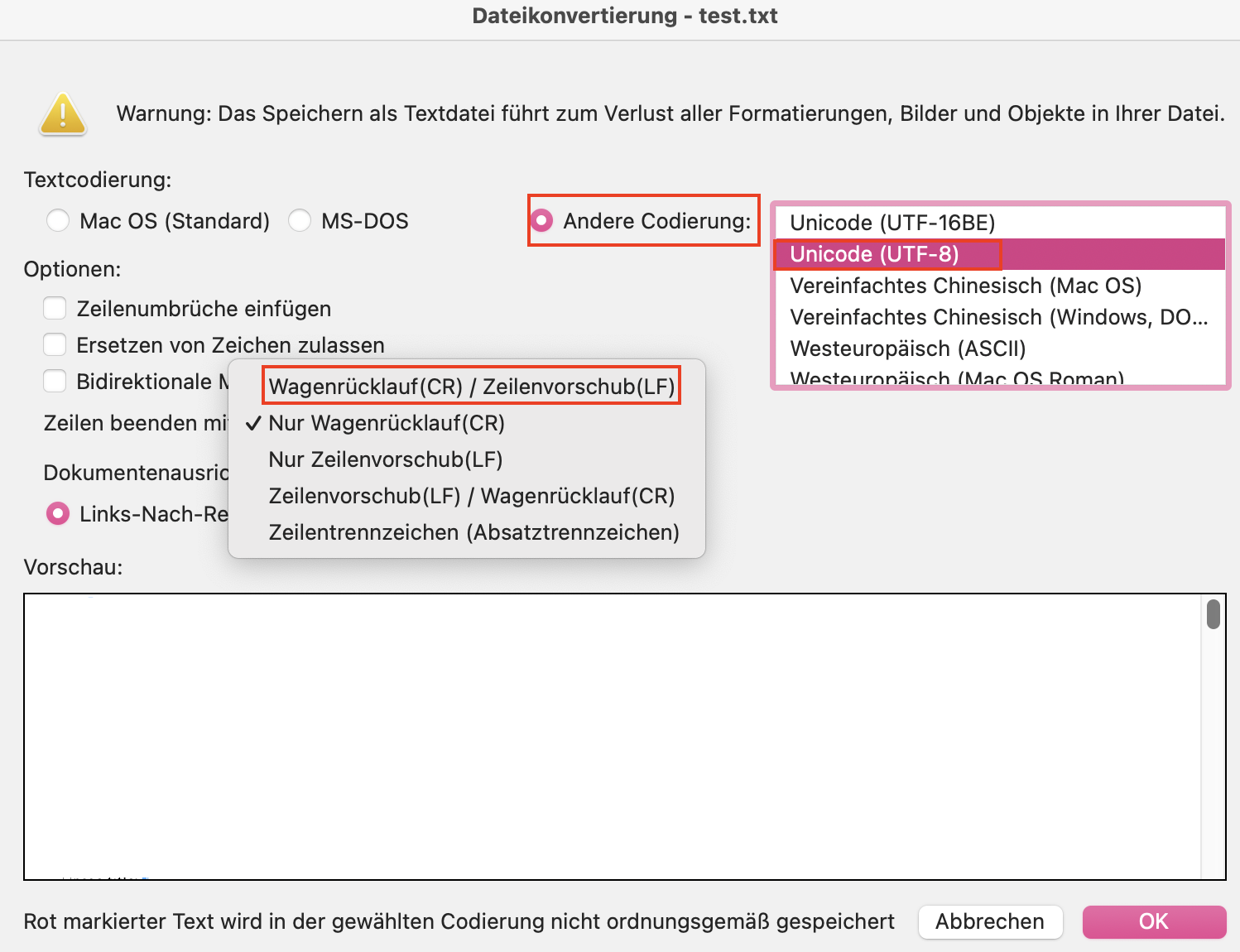The width and height of the screenshot is (1240, 952).
Task: Confirm the conversion with OK
Action: click(1154, 922)
